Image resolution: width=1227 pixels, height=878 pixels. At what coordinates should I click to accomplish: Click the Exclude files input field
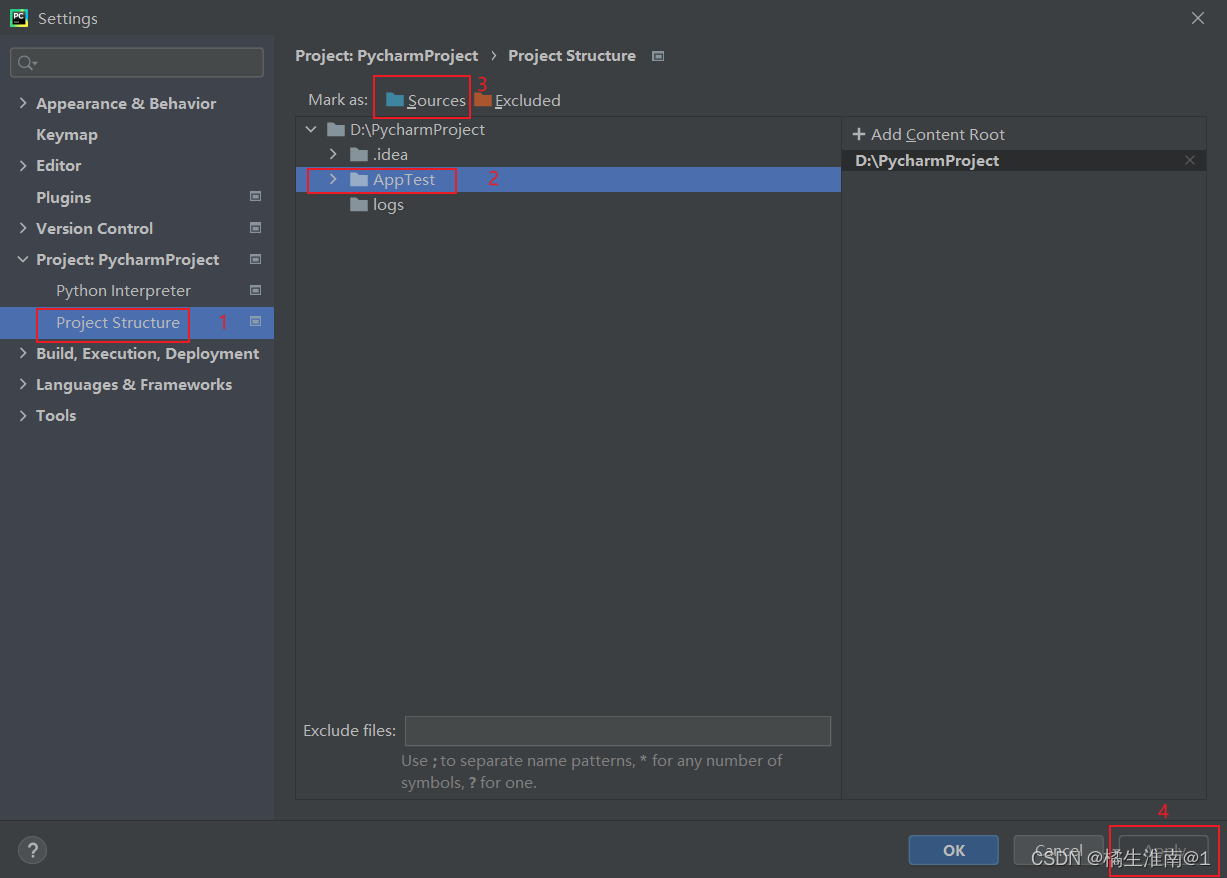click(x=618, y=731)
